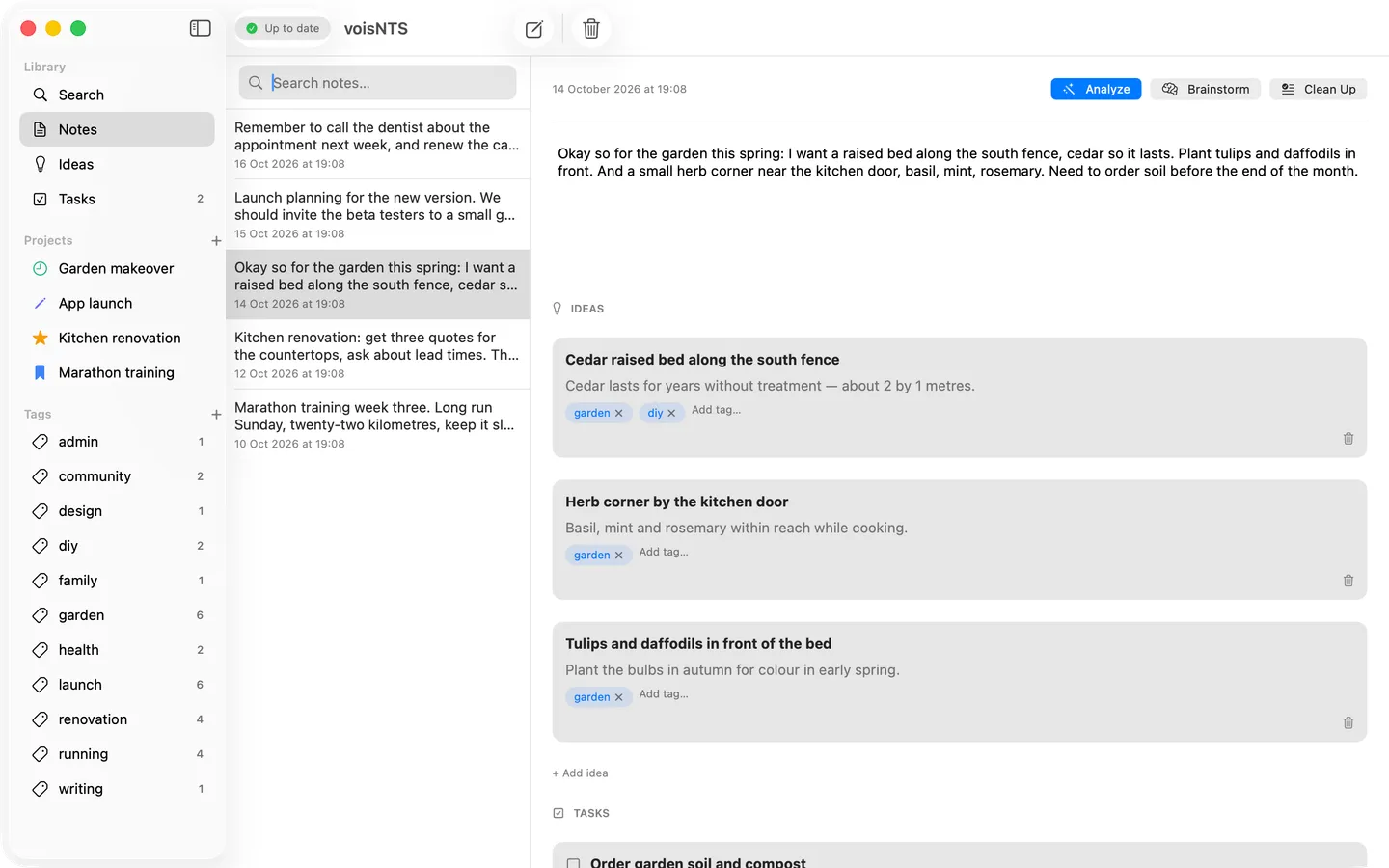The height and width of the screenshot is (868, 1389).
Task: Click the Analyze button
Action: click(x=1096, y=89)
